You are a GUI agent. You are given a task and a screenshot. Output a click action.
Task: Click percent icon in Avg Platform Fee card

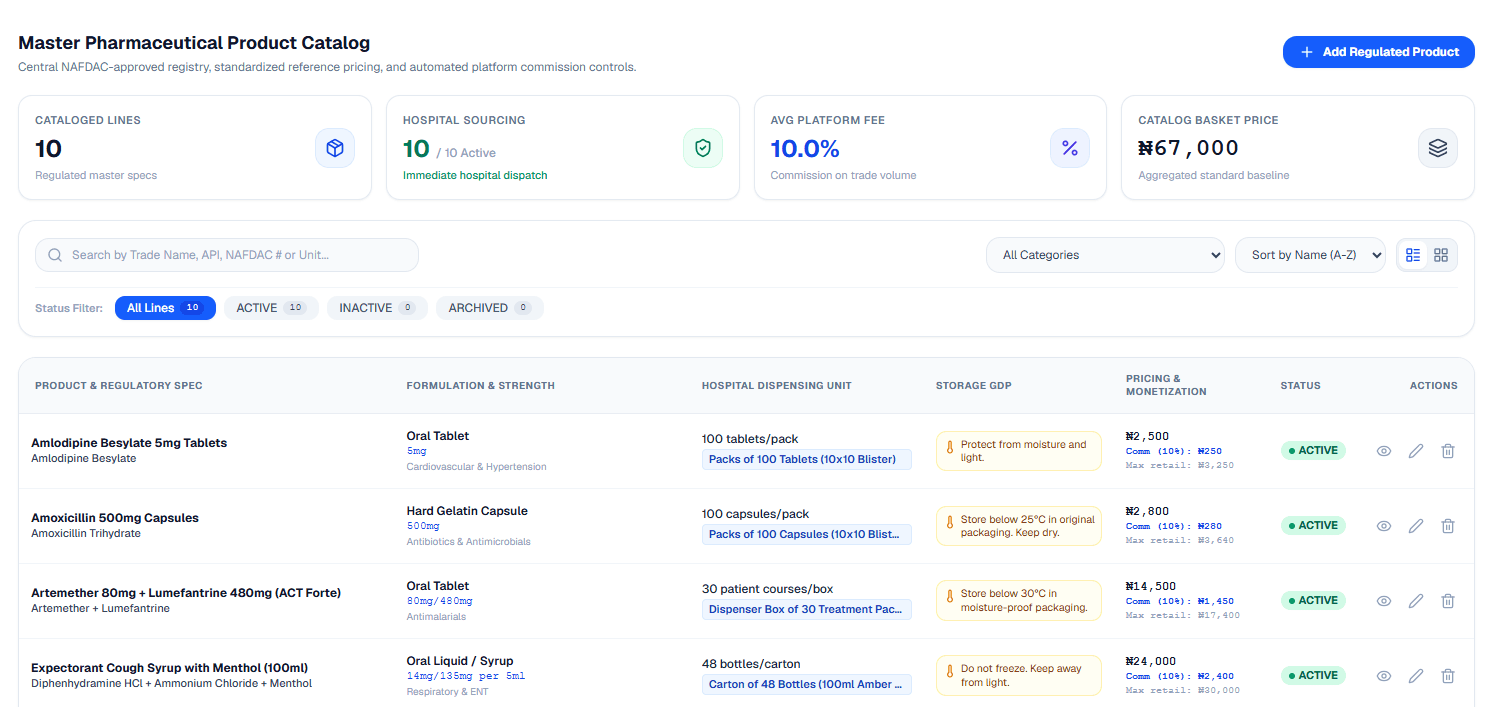click(x=1070, y=148)
